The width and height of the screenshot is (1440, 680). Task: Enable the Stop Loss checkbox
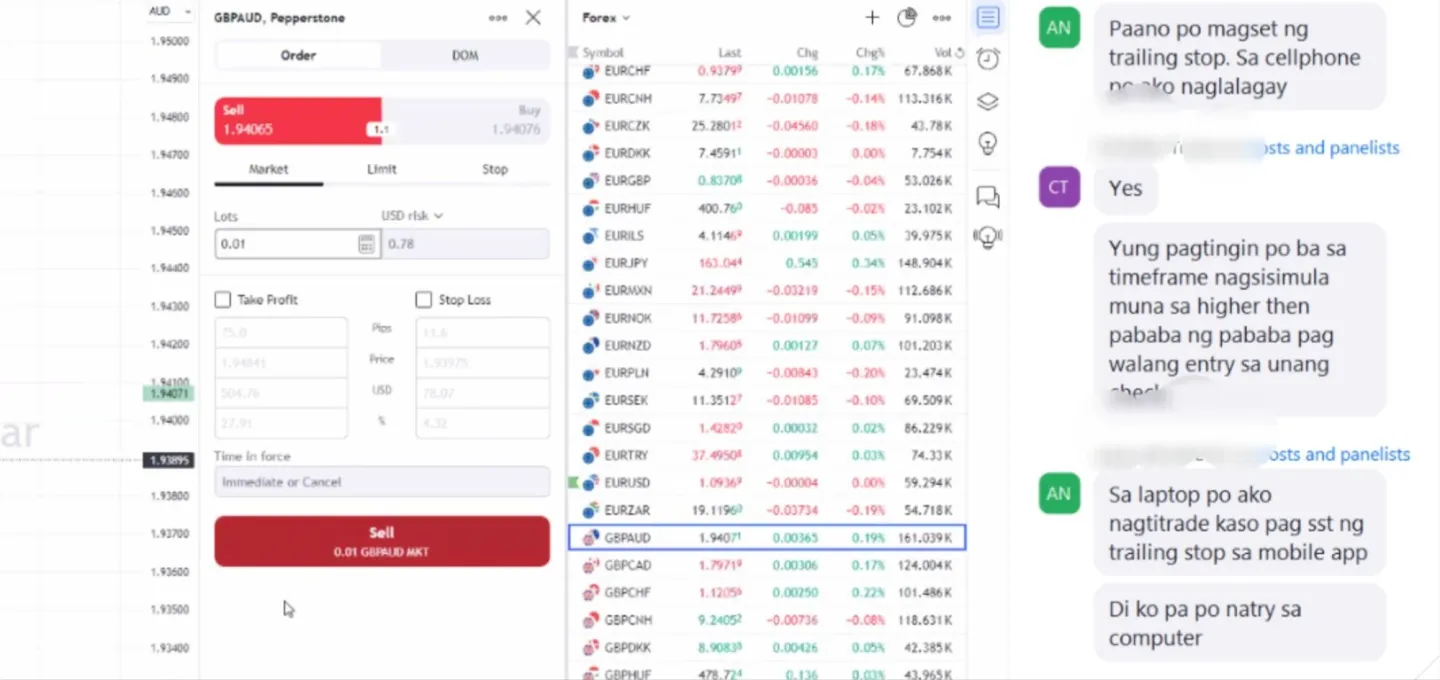[x=423, y=300]
